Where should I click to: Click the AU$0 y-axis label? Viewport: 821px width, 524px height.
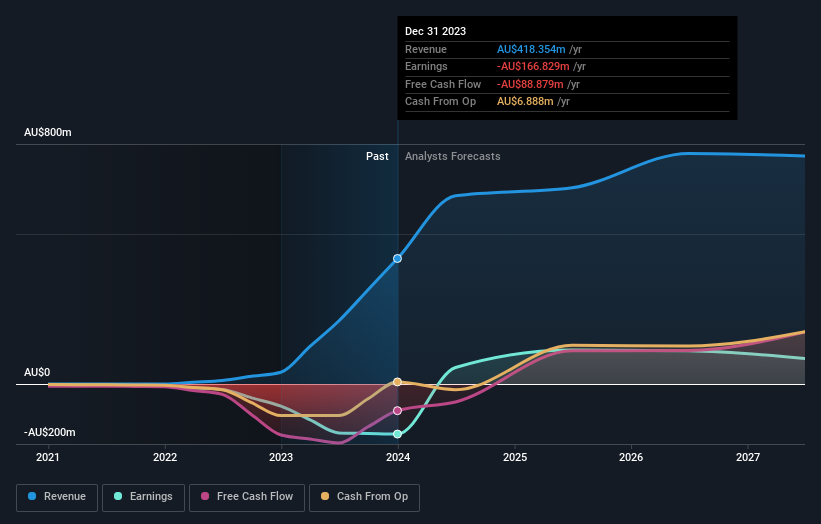[37, 372]
